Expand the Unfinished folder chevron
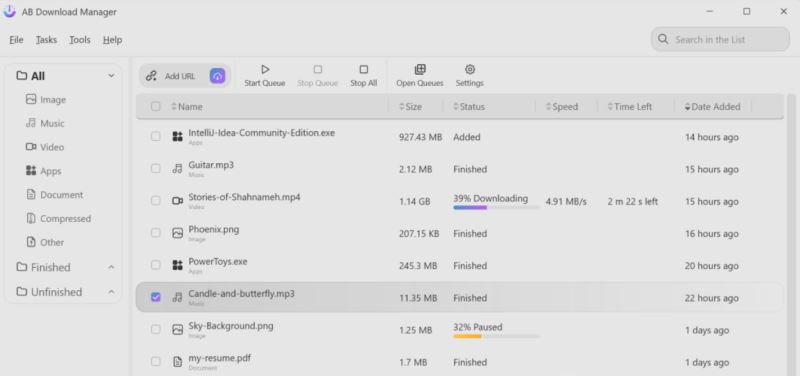Viewport: 800px width, 376px height. (x=111, y=292)
